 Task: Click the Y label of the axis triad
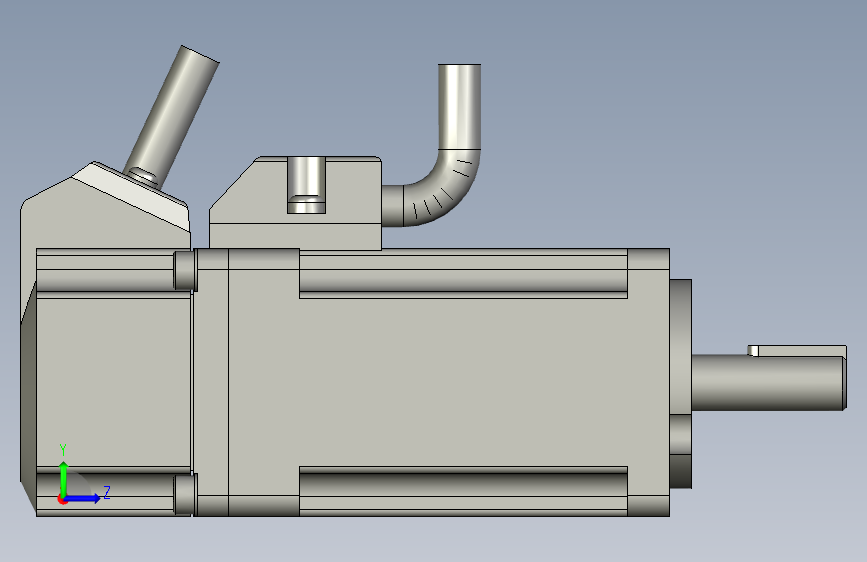coord(63,450)
